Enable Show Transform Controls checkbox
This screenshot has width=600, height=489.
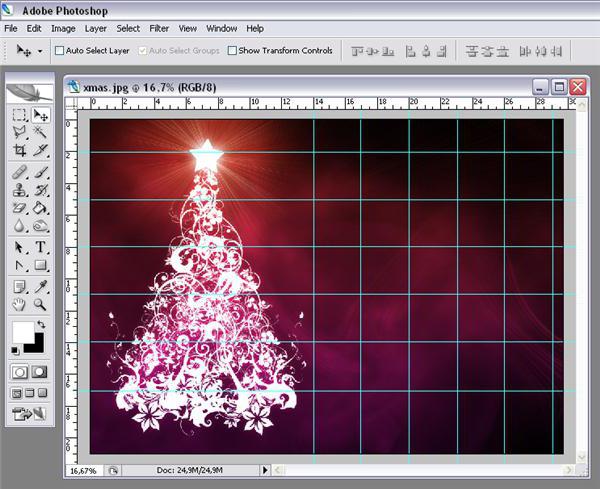(x=232, y=51)
